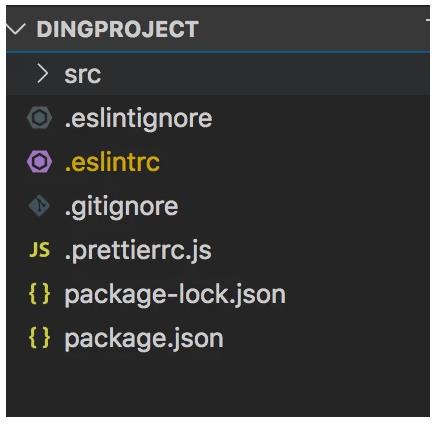Click the braces icon beside package.json
Image resolution: width=441 pixels, height=426 pixels.
[x=40, y=338]
